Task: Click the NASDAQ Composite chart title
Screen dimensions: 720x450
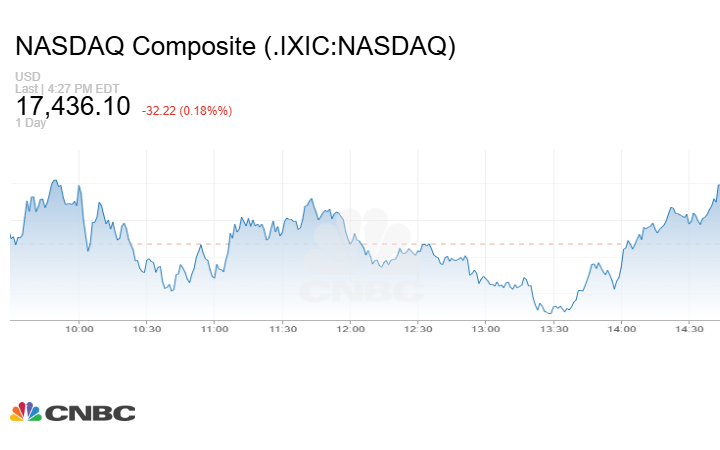Action: point(235,47)
